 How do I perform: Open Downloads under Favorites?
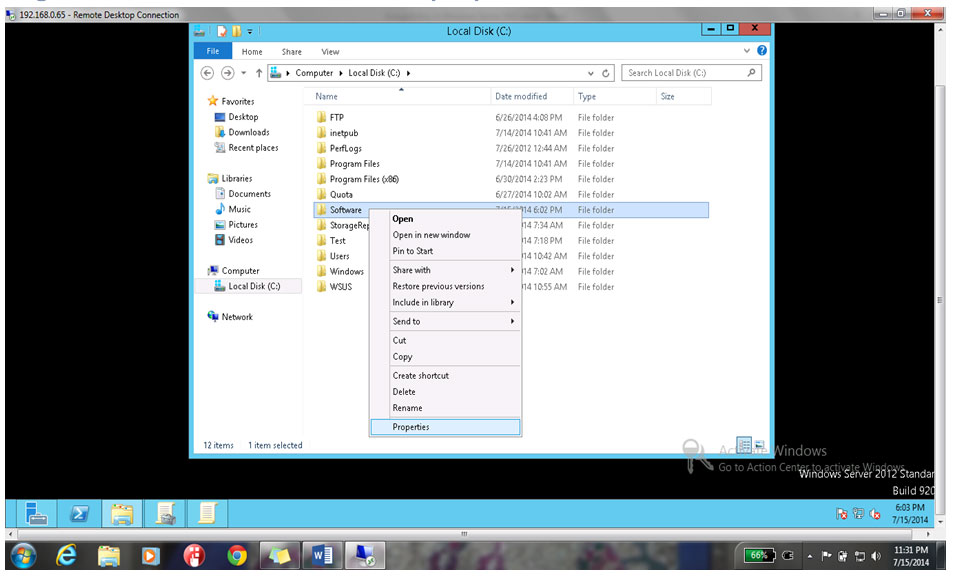(248, 132)
